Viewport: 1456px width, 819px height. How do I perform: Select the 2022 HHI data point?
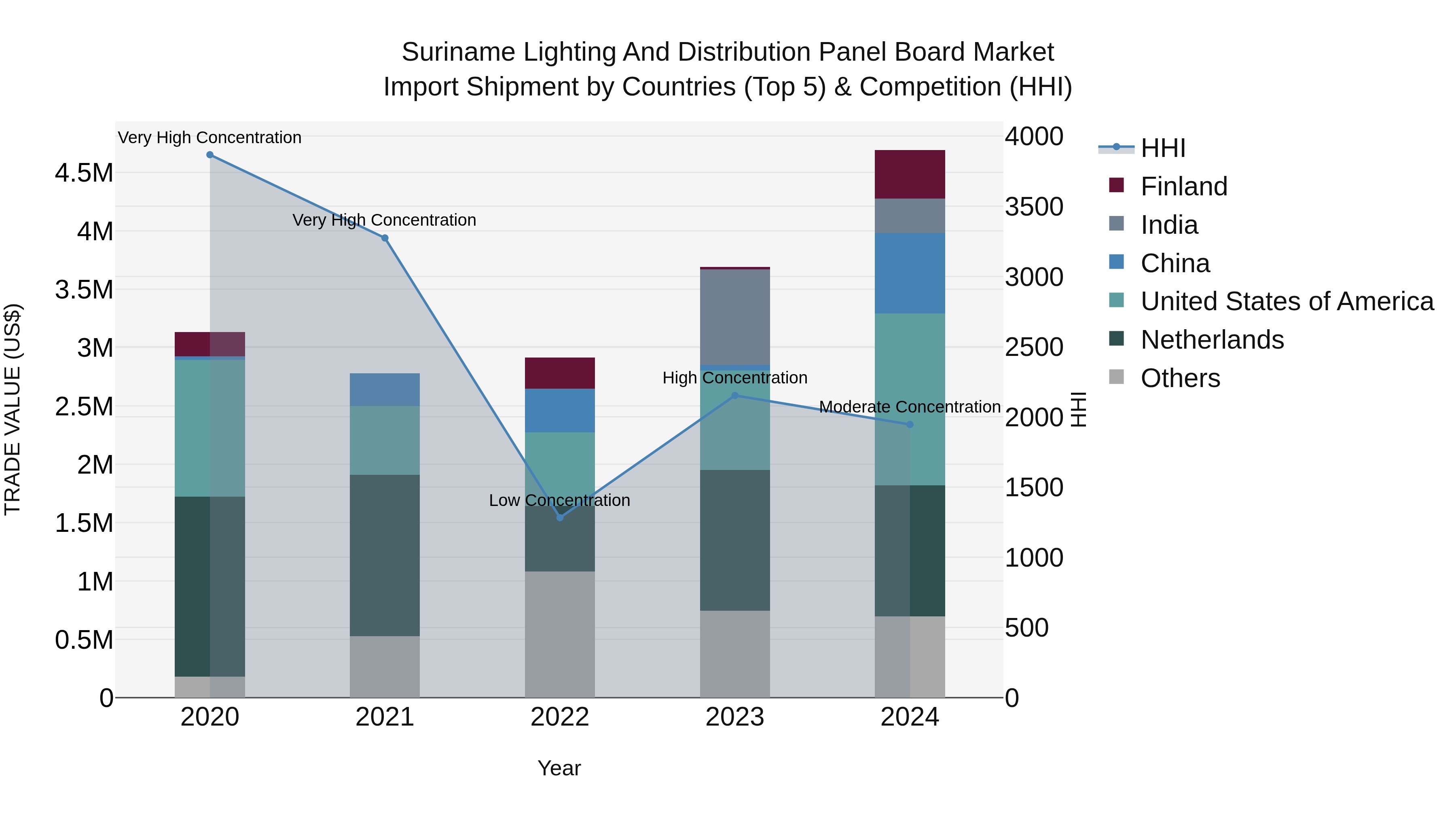(x=560, y=517)
